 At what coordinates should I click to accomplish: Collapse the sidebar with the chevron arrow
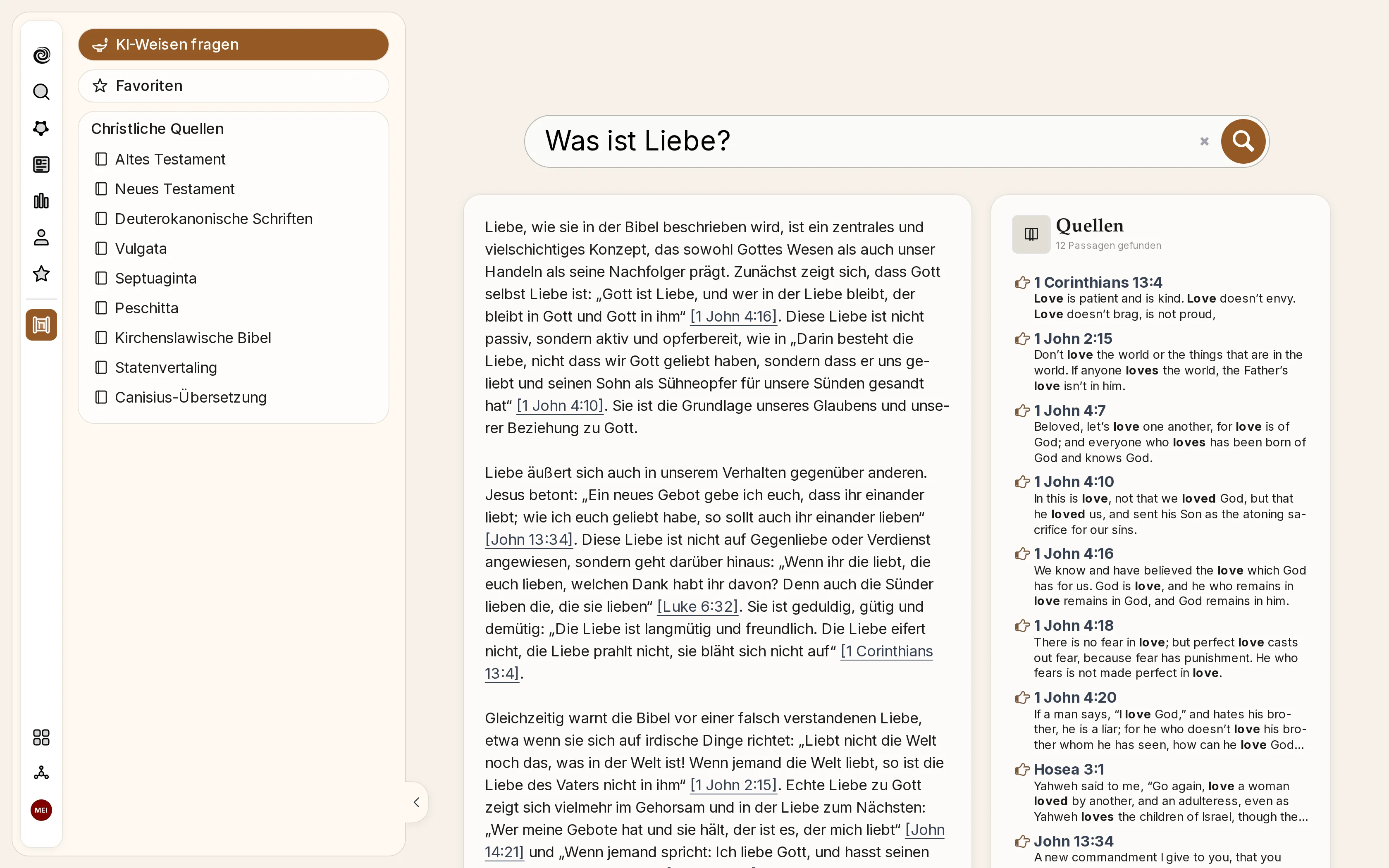[417, 802]
